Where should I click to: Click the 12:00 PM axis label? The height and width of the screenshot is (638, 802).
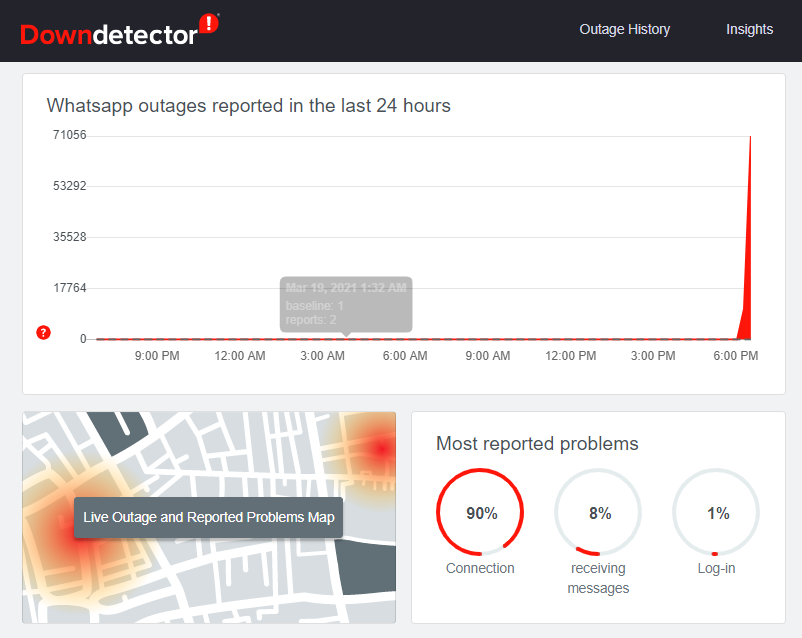click(x=570, y=356)
